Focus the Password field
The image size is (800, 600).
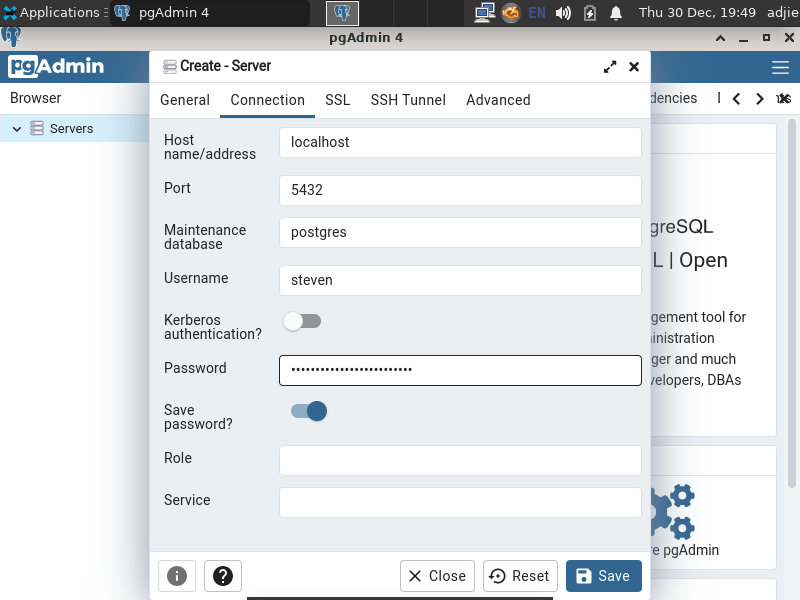[460, 370]
